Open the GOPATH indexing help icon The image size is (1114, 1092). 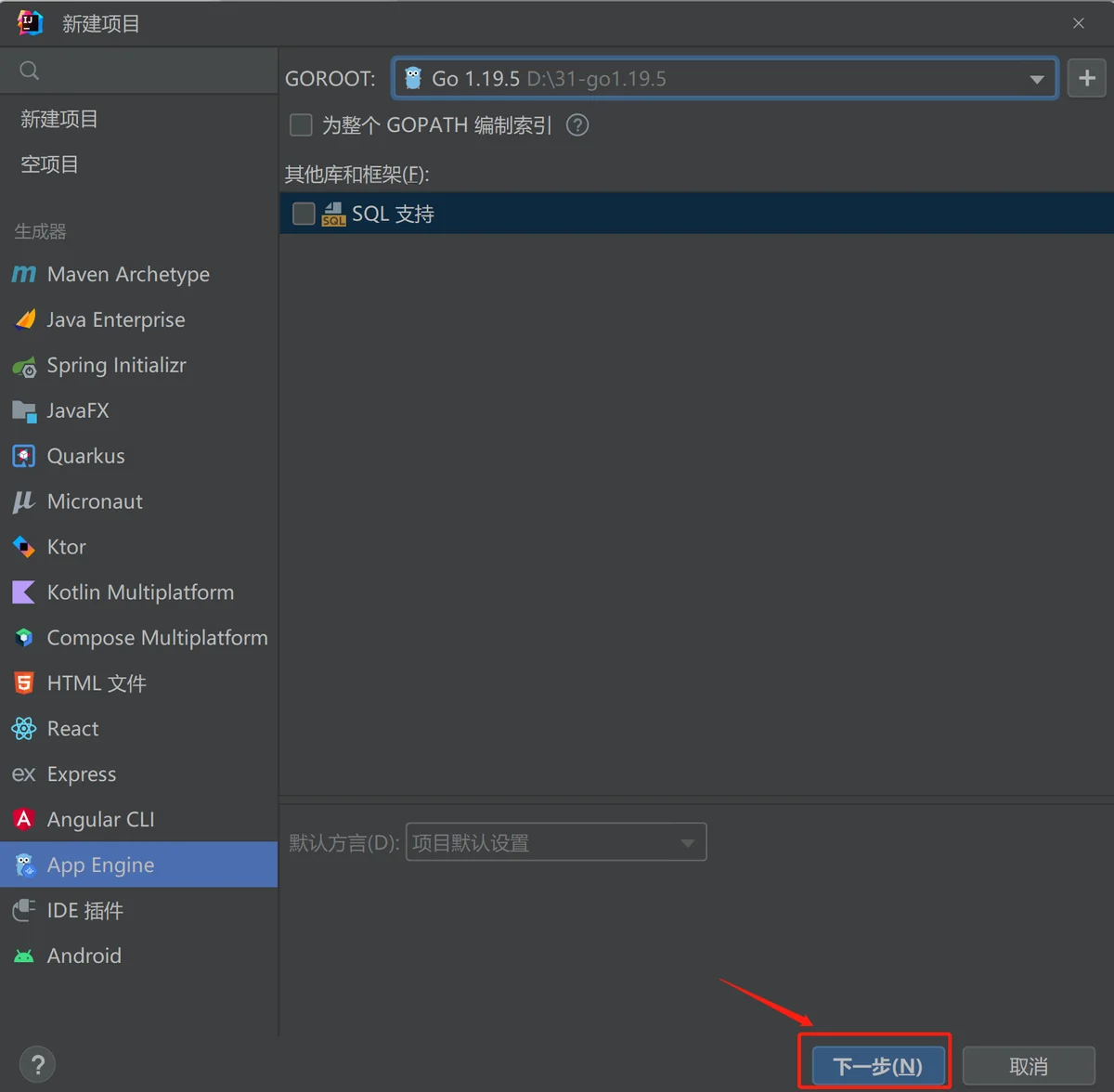(x=577, y=125)
